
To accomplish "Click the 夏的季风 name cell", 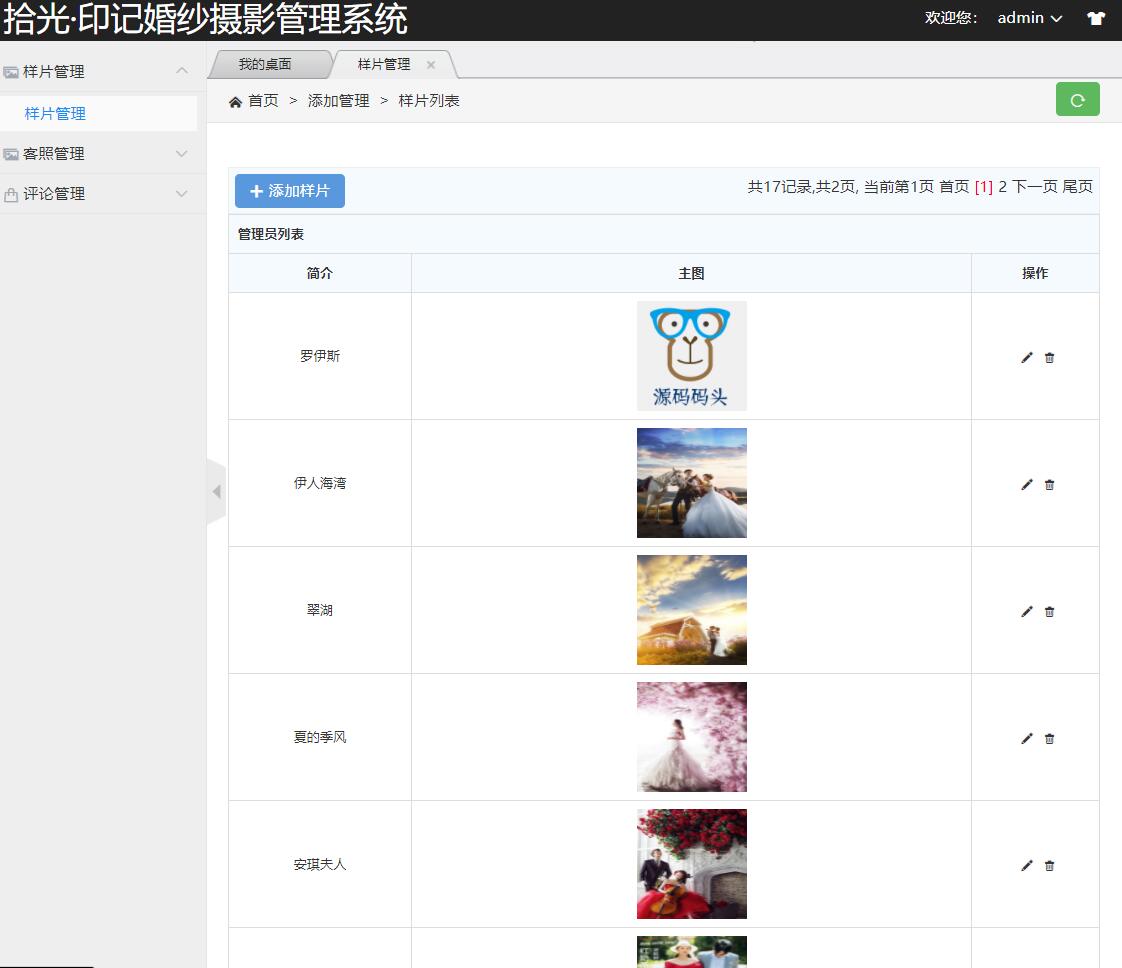I will tap(320, 737).
